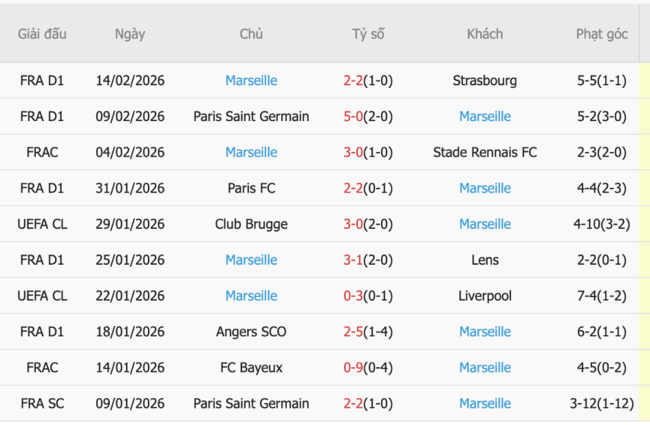650x425 pixels.
Task: Click the Phạt góc column header
Action: 602,34
